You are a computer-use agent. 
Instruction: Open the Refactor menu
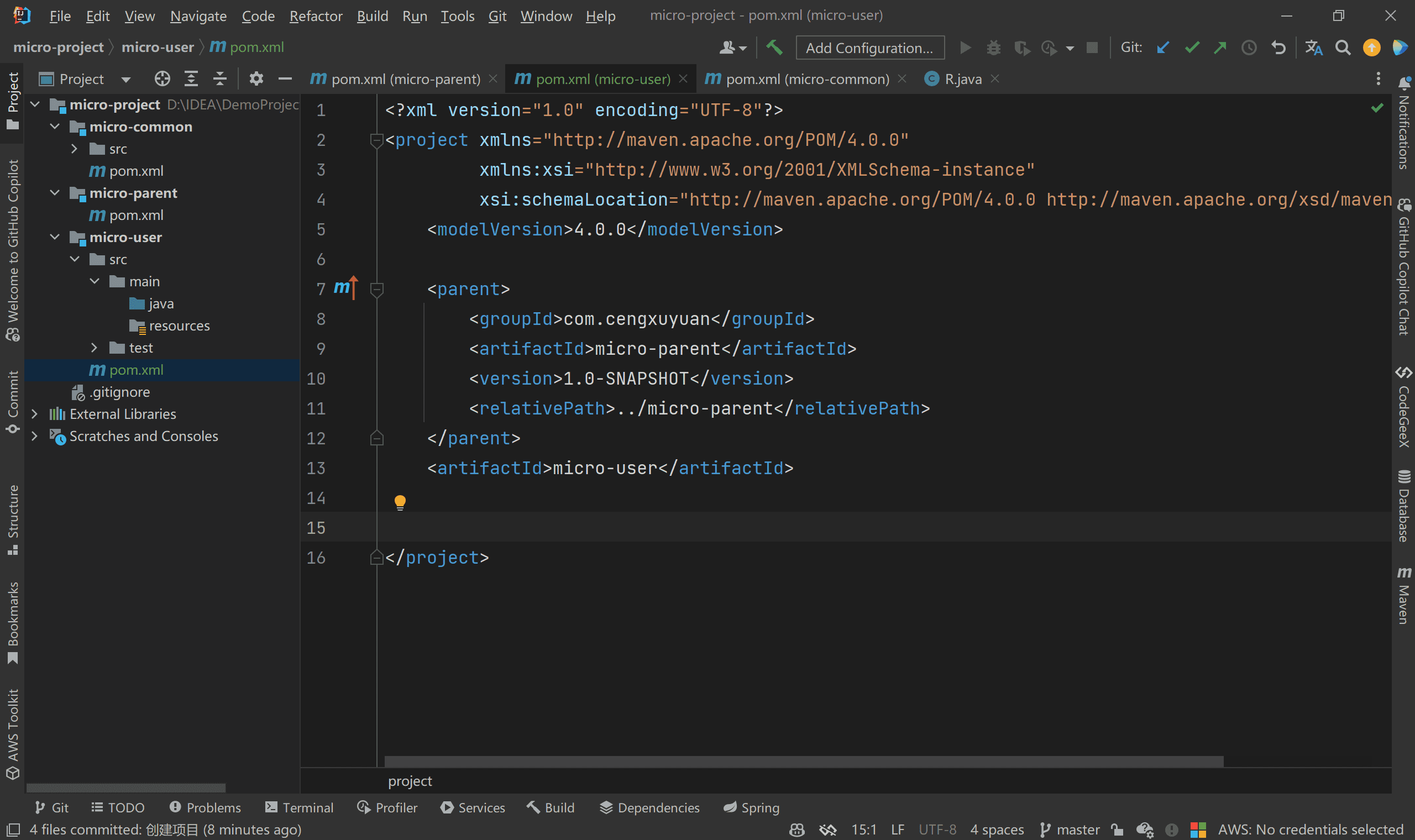[x=316, y=16]
